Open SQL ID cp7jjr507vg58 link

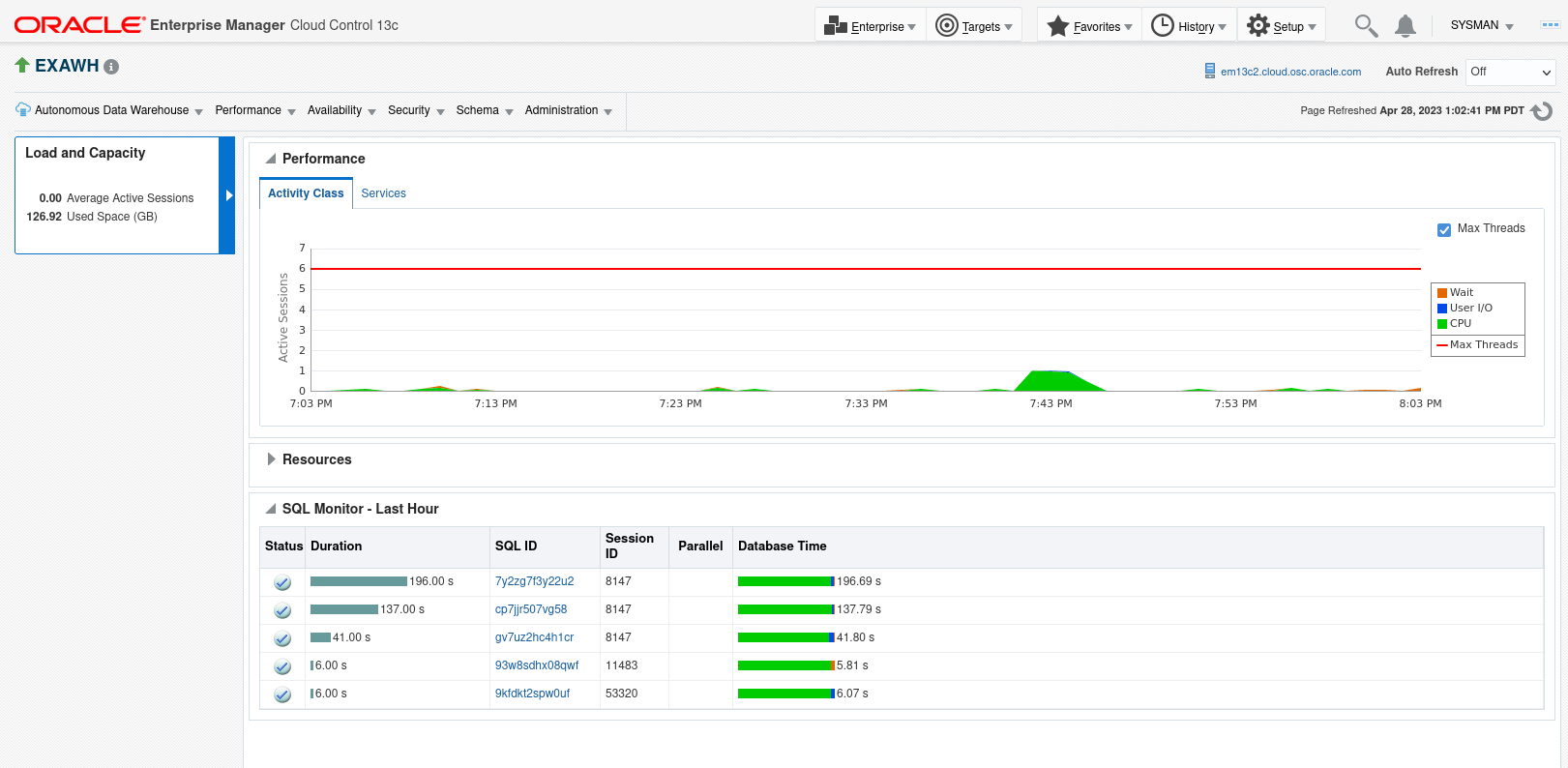(531, 609)
